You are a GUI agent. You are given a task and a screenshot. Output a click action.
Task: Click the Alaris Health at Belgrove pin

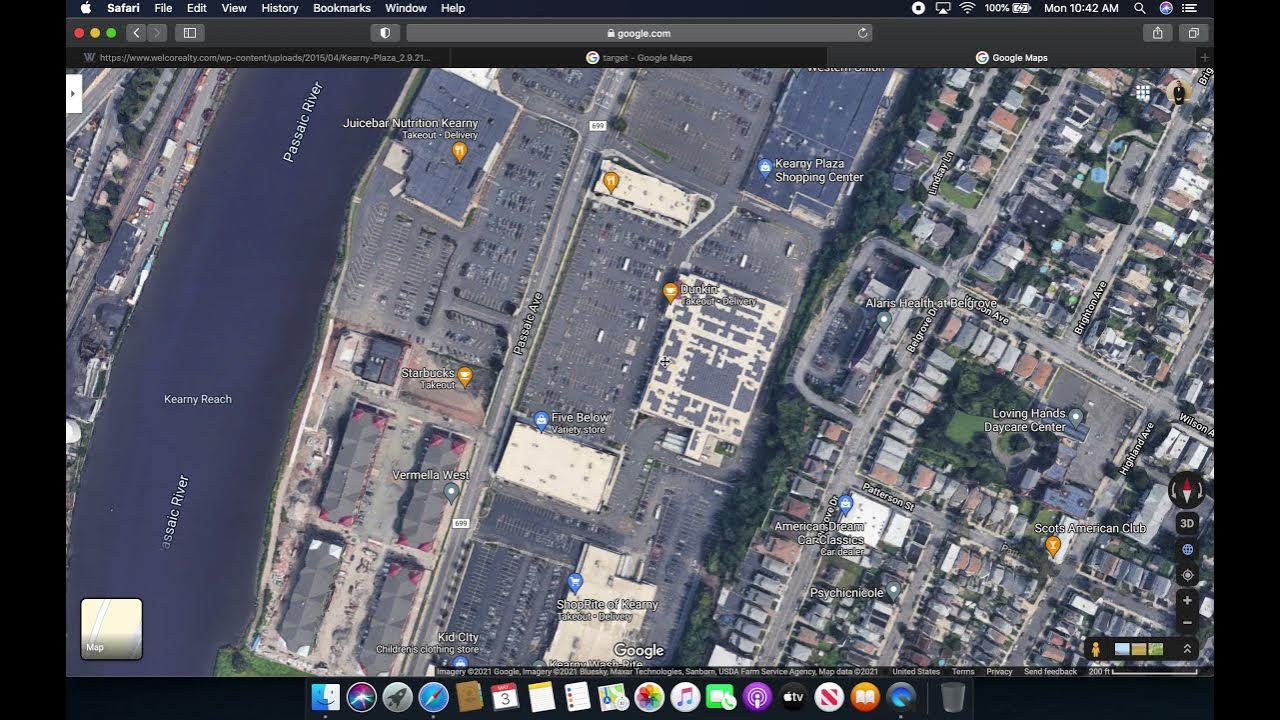pyautogui.click(x=884, y=320)
